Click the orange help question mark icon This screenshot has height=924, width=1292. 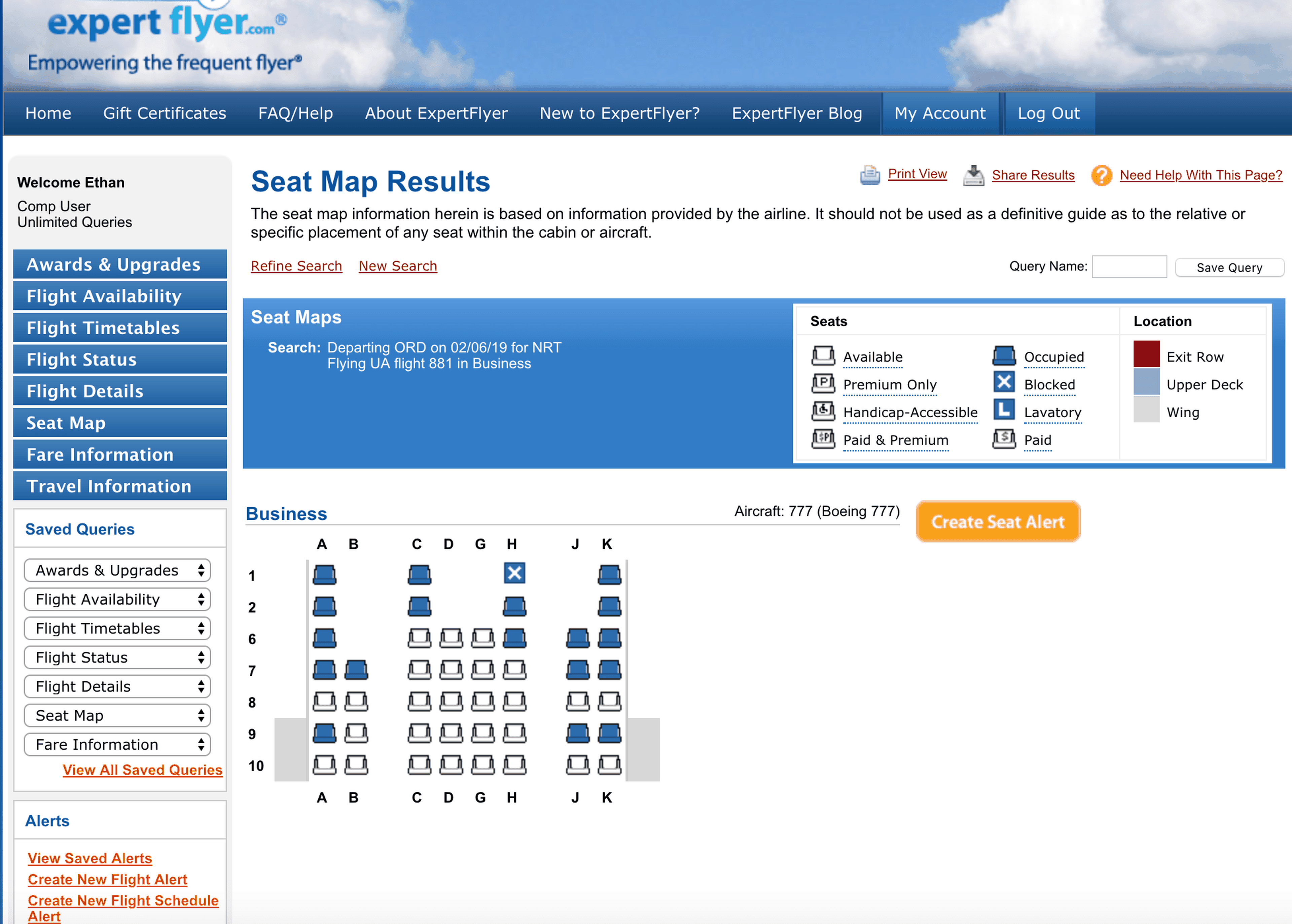point(1102,175)
